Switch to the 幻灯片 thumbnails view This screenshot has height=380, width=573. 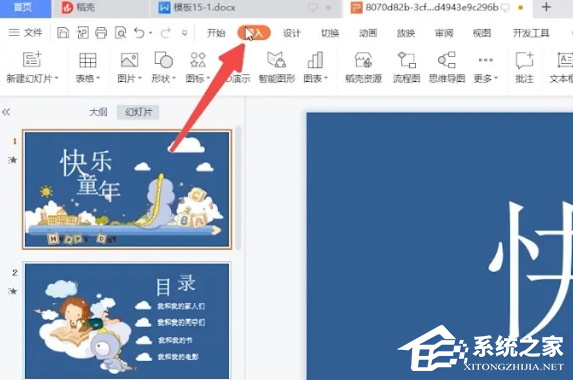coord(138,112)
